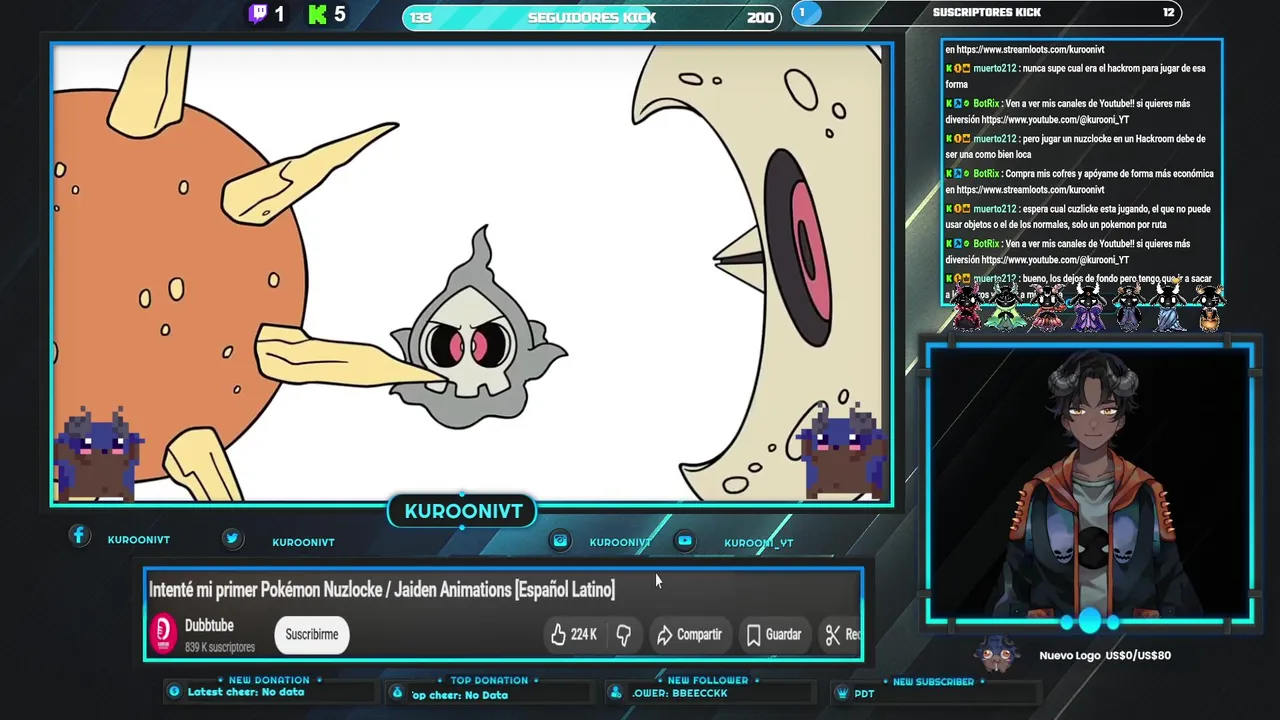Click the Suscriptores Kick progress bar
1280x720 pixels.
click(987, 12)
